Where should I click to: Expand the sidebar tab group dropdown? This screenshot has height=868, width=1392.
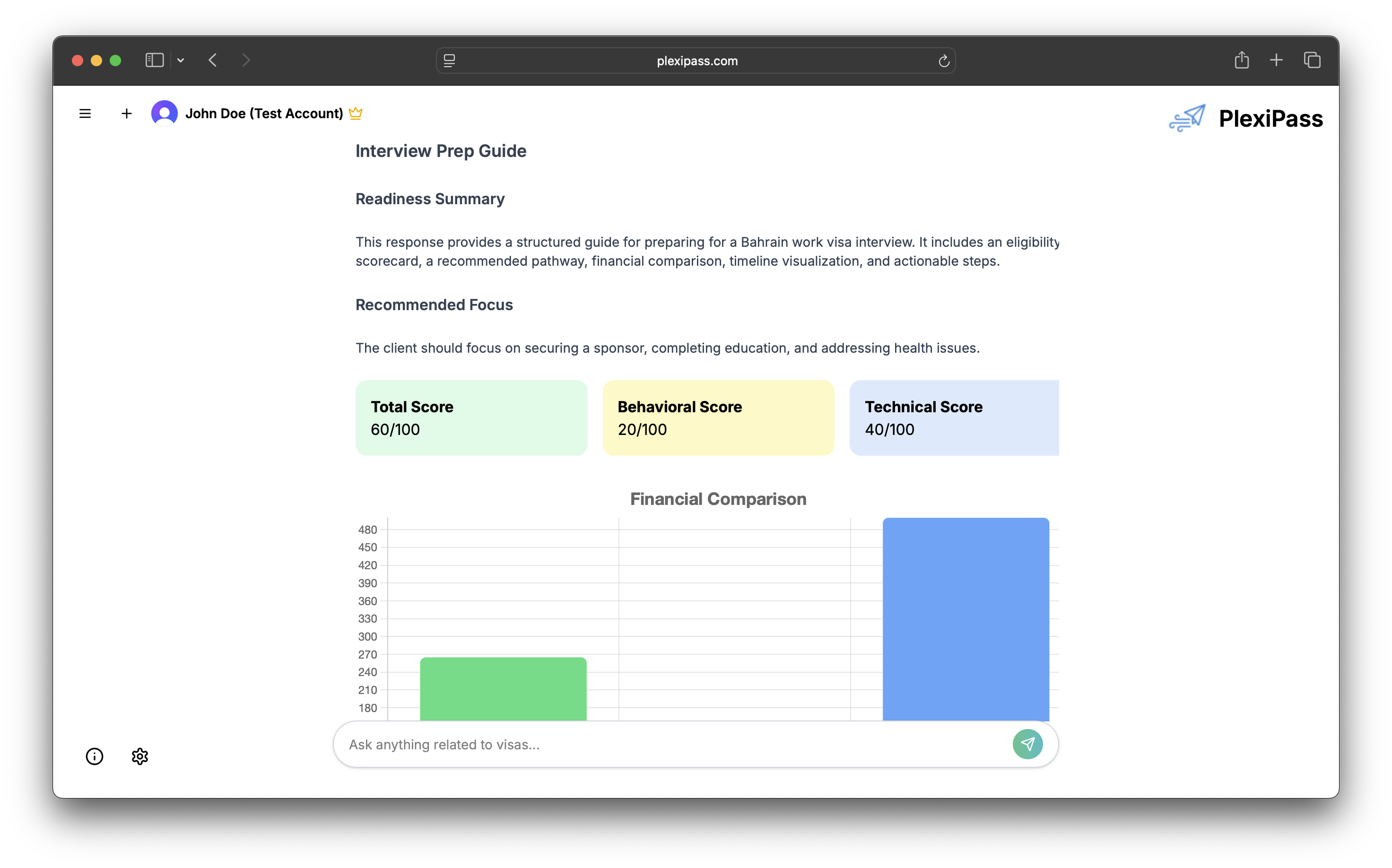click(x=181, y=61)
